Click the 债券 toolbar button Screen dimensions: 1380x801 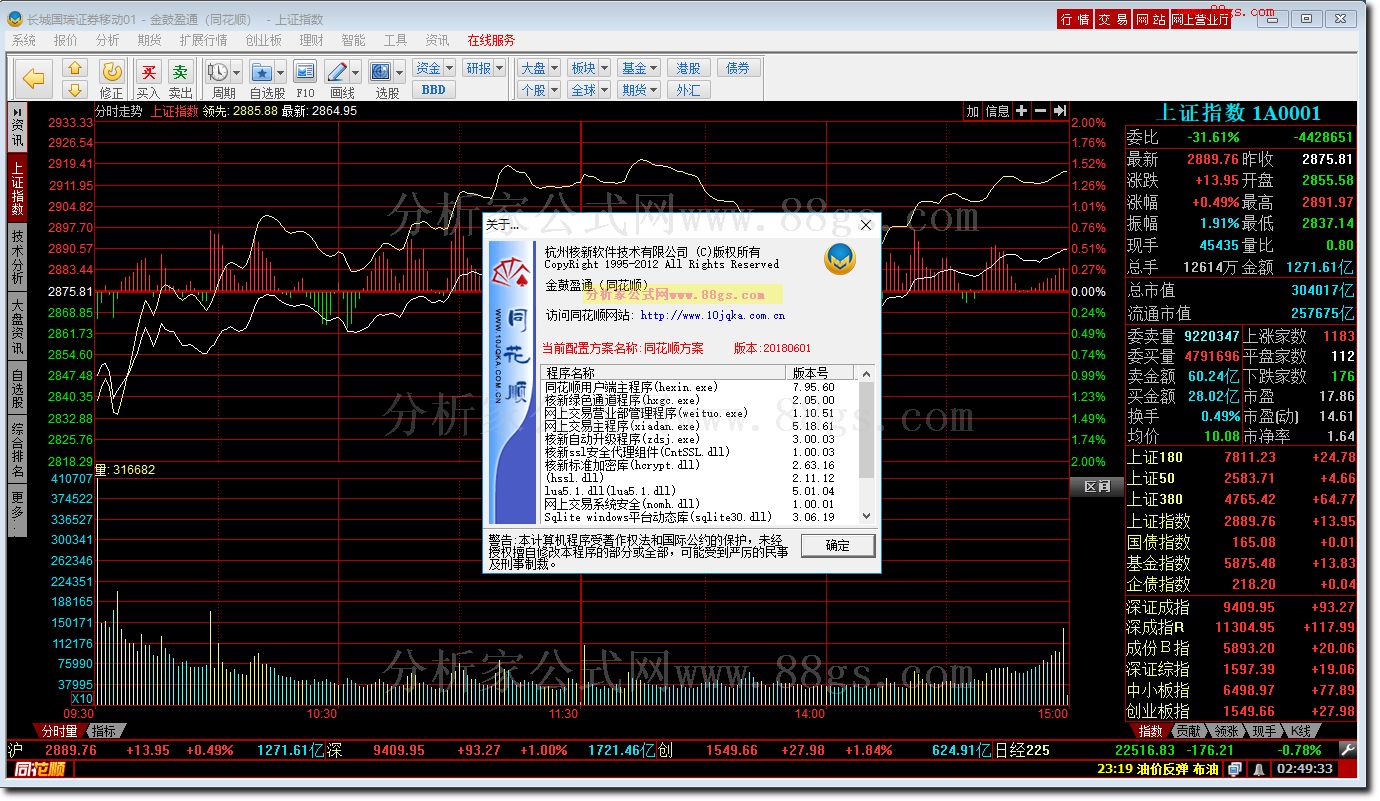(738, 68)
